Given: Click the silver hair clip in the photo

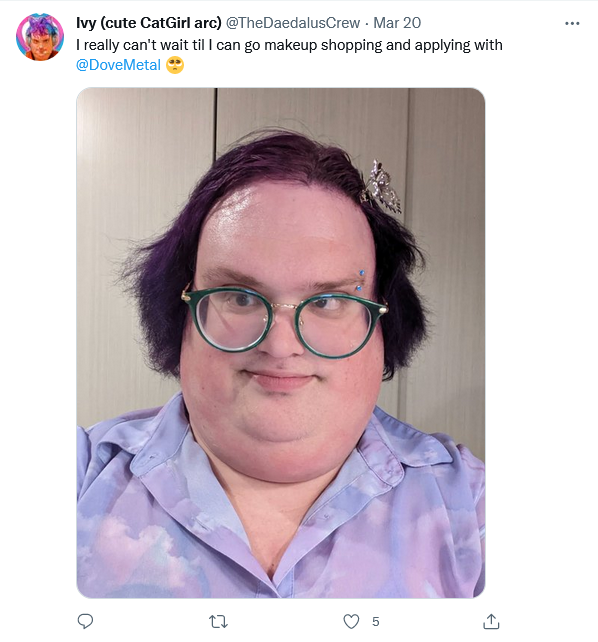Looking at the screenshot, I should pos(381,187).
